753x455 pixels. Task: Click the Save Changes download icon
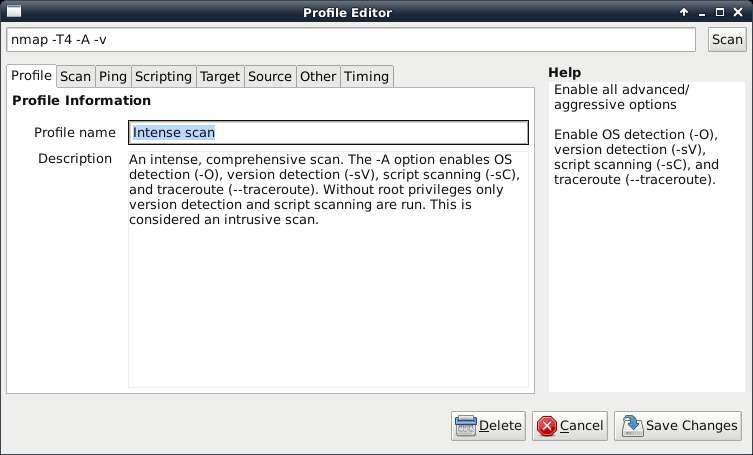[632, 426]
